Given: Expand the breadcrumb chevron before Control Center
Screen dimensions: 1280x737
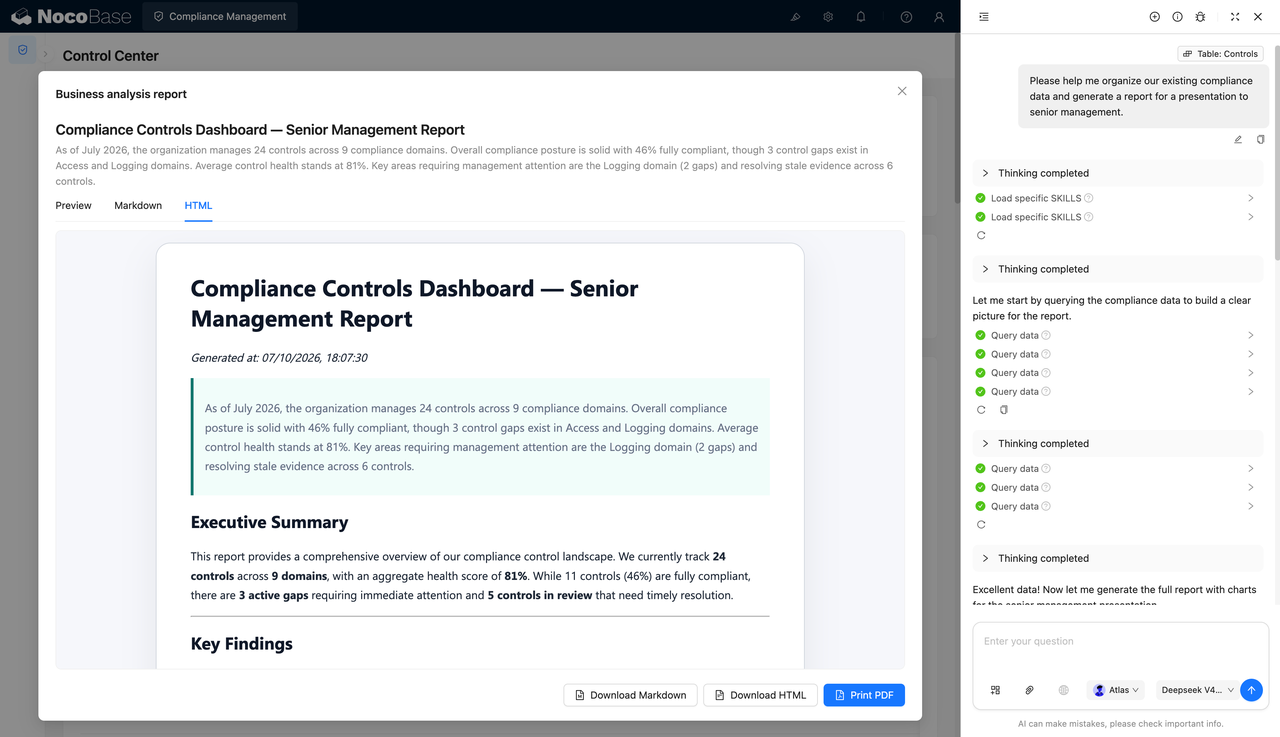Looking at the screenshot, I should click(45, 54).
